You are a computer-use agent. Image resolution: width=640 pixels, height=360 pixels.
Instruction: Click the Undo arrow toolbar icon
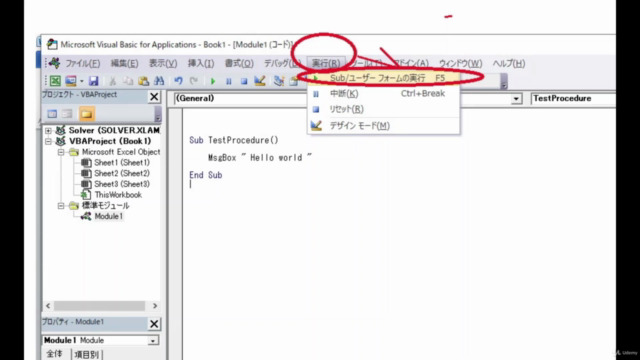178,81
